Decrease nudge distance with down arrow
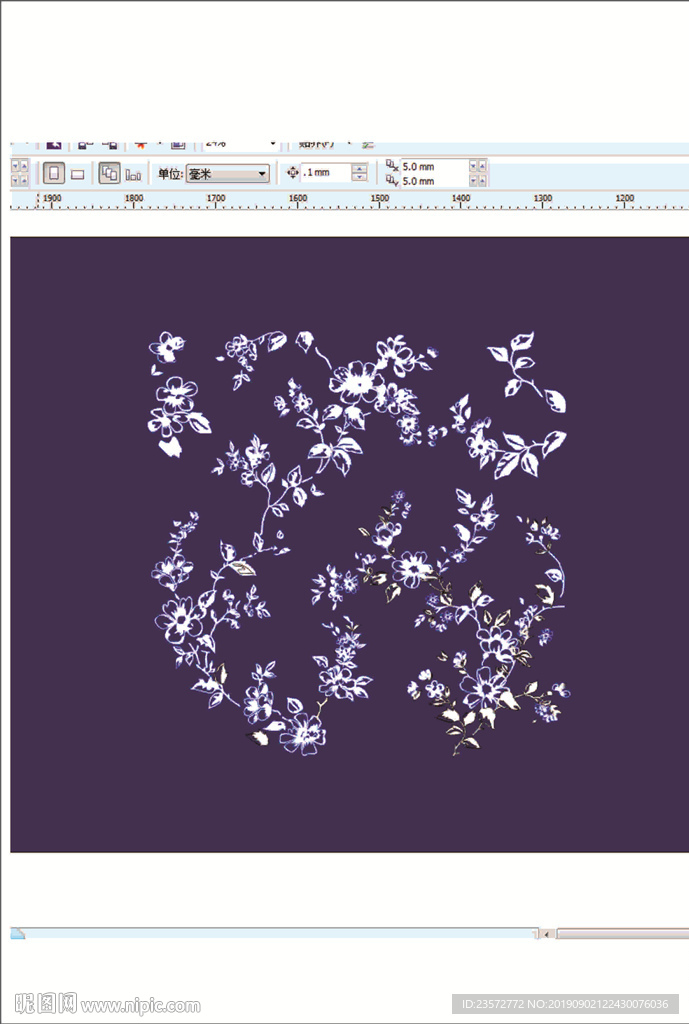Image resolution: width=689 pixels, height=1024 pixels. tap(359, 177)
